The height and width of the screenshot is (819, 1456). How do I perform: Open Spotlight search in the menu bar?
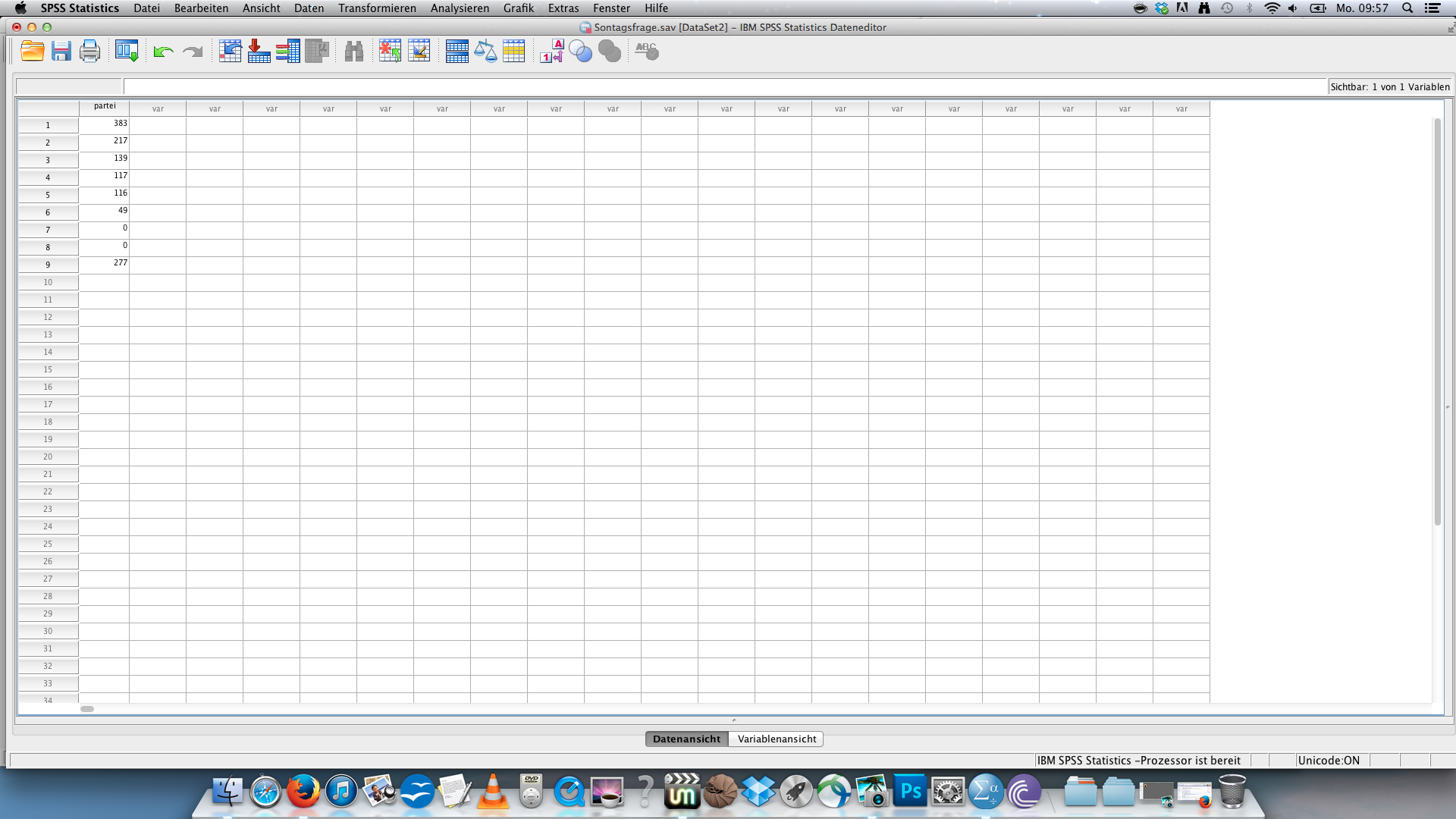[x=1407, y=8]
